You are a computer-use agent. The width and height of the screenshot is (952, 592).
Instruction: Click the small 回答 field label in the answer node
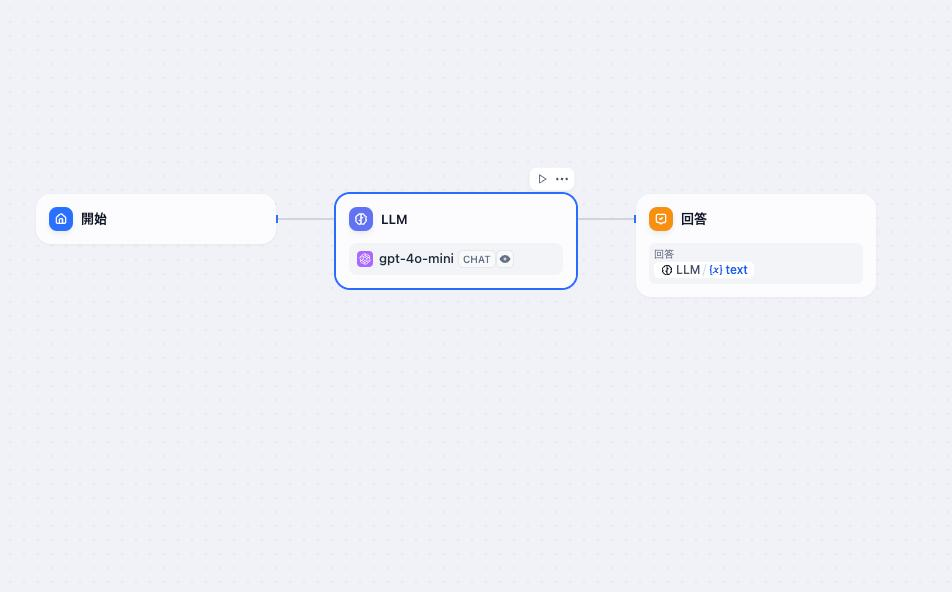click(664, 254)
